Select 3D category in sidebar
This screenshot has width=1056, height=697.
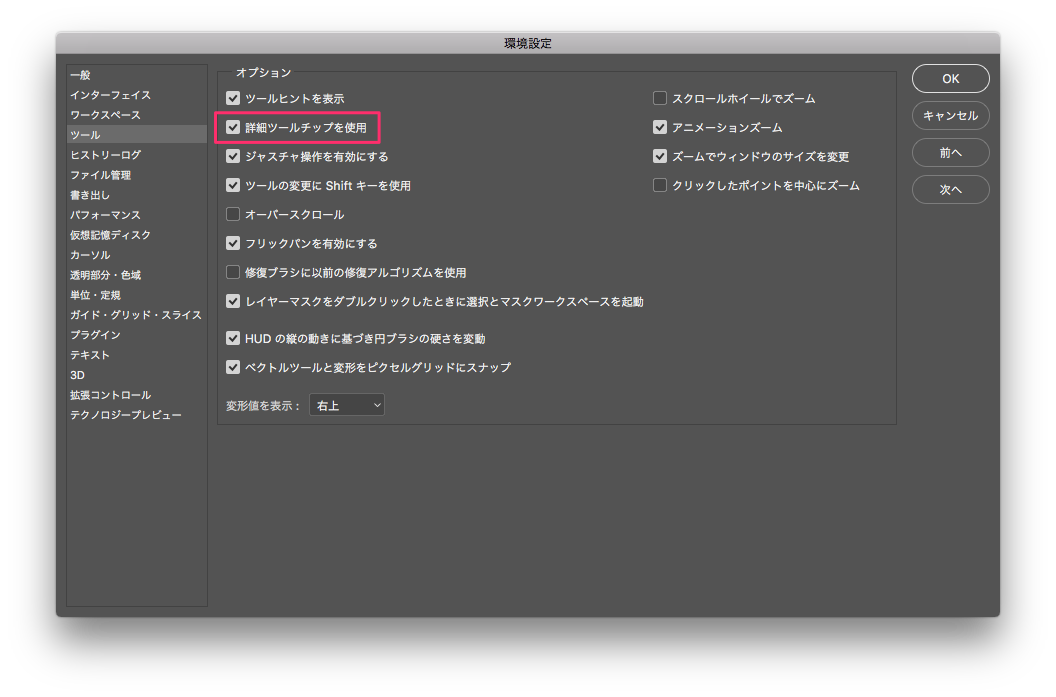(x=137, y=374)
